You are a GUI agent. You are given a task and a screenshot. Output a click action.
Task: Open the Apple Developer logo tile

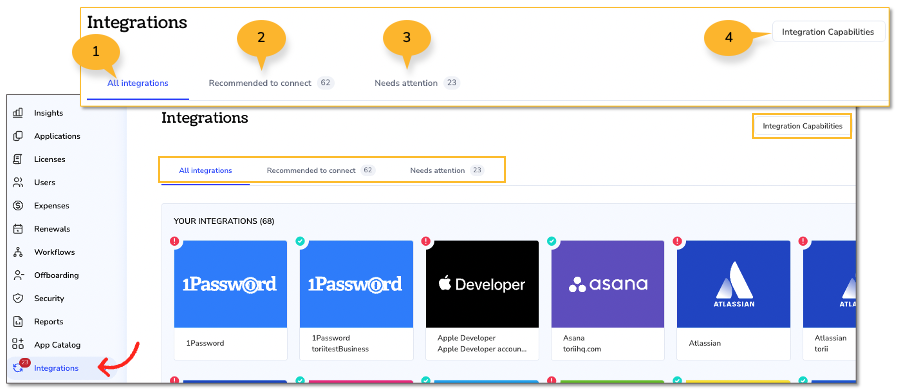pos(482,284)
